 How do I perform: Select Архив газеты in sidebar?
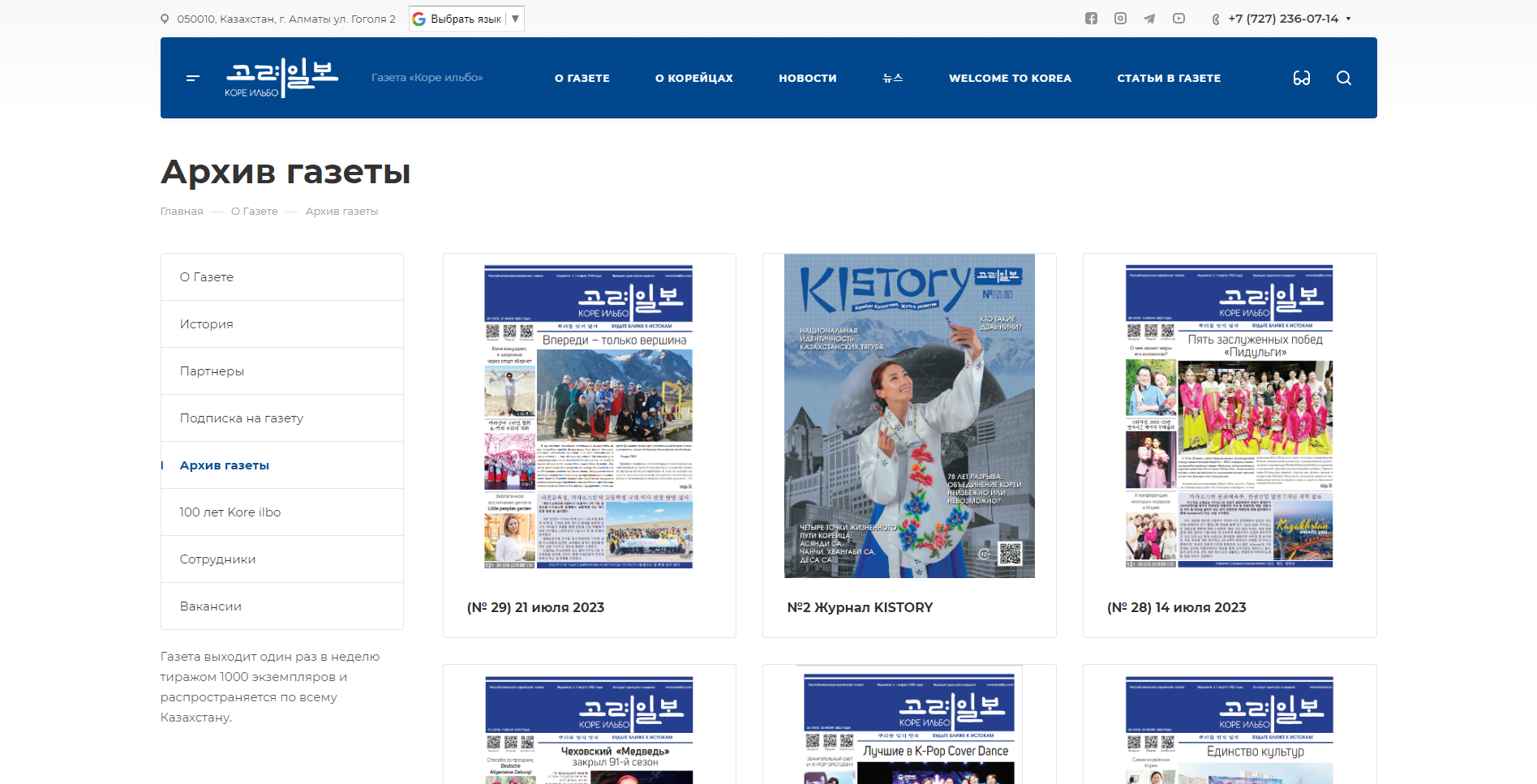[282, 465]
